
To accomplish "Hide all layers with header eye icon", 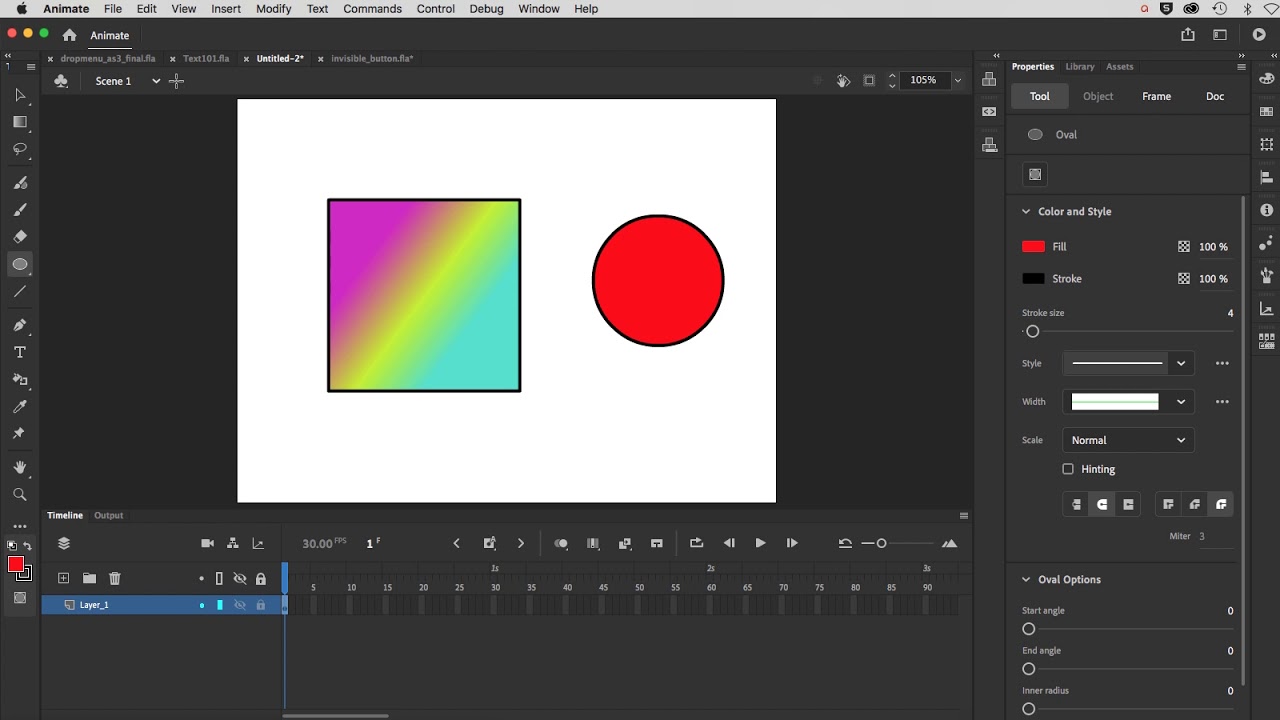I will 240,579.
